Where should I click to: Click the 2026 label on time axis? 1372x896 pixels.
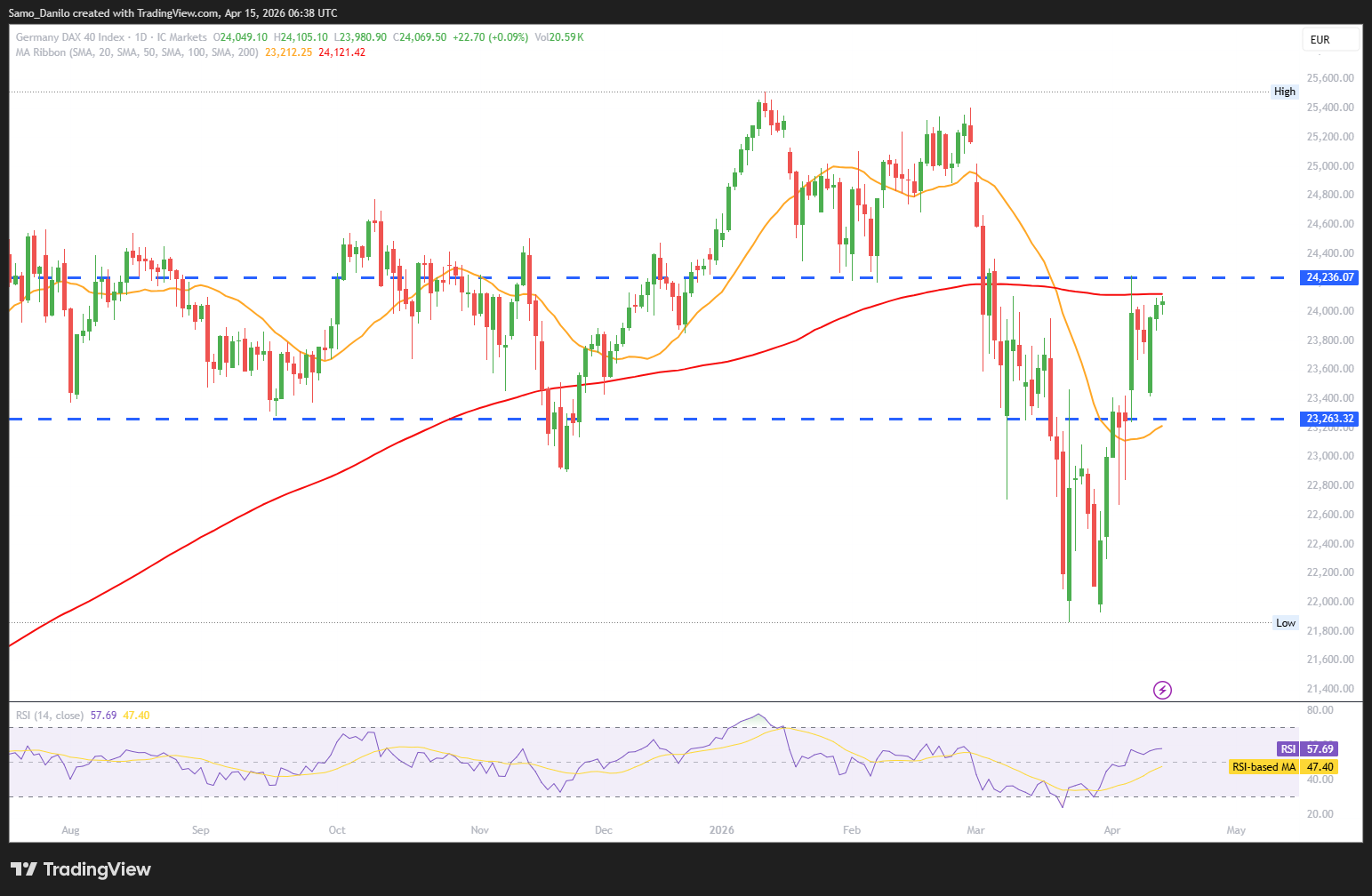pos(721,830)
